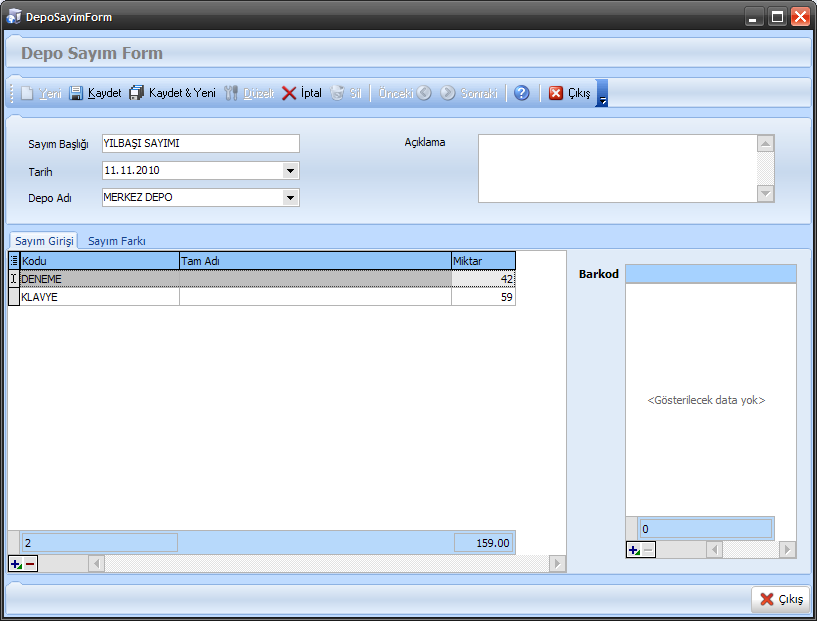Click the Sayım Başlığı text field
Viewport: 817px width, 621px height.
pos(200,144)
